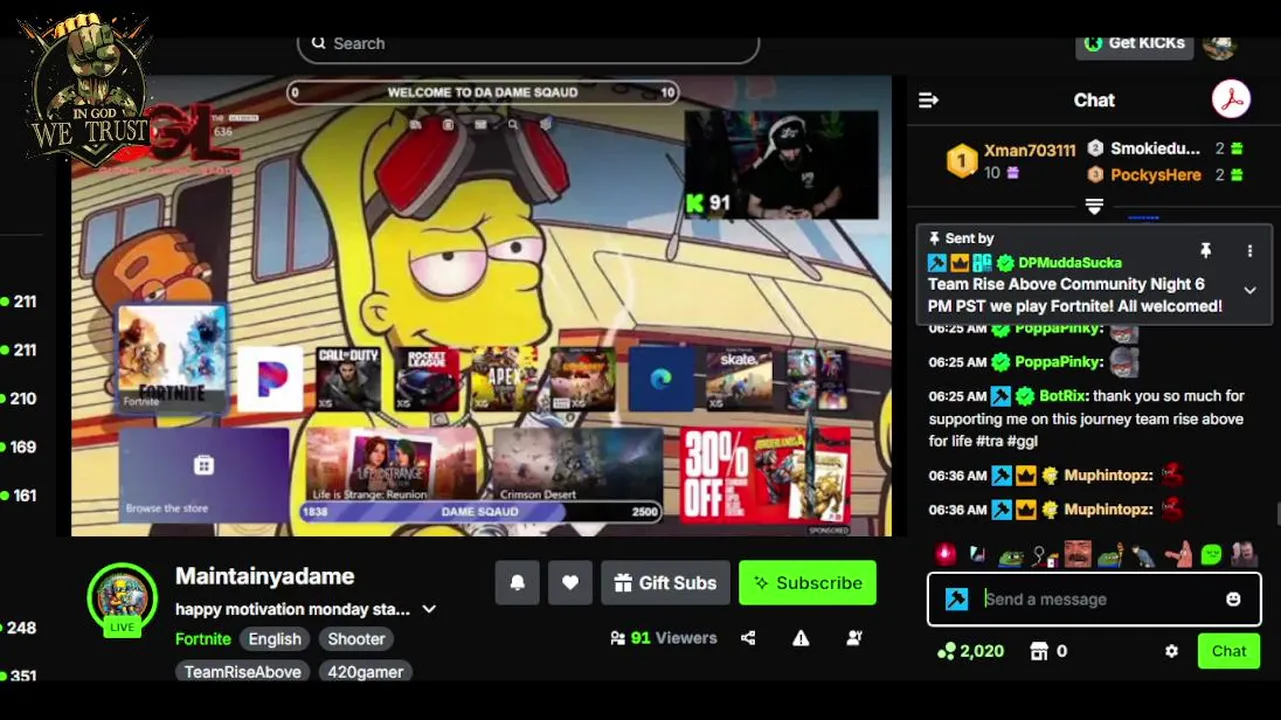Open Xman703111 top gifter profile
Screen dimensions: 1281x720
[x=1029, y=151]
